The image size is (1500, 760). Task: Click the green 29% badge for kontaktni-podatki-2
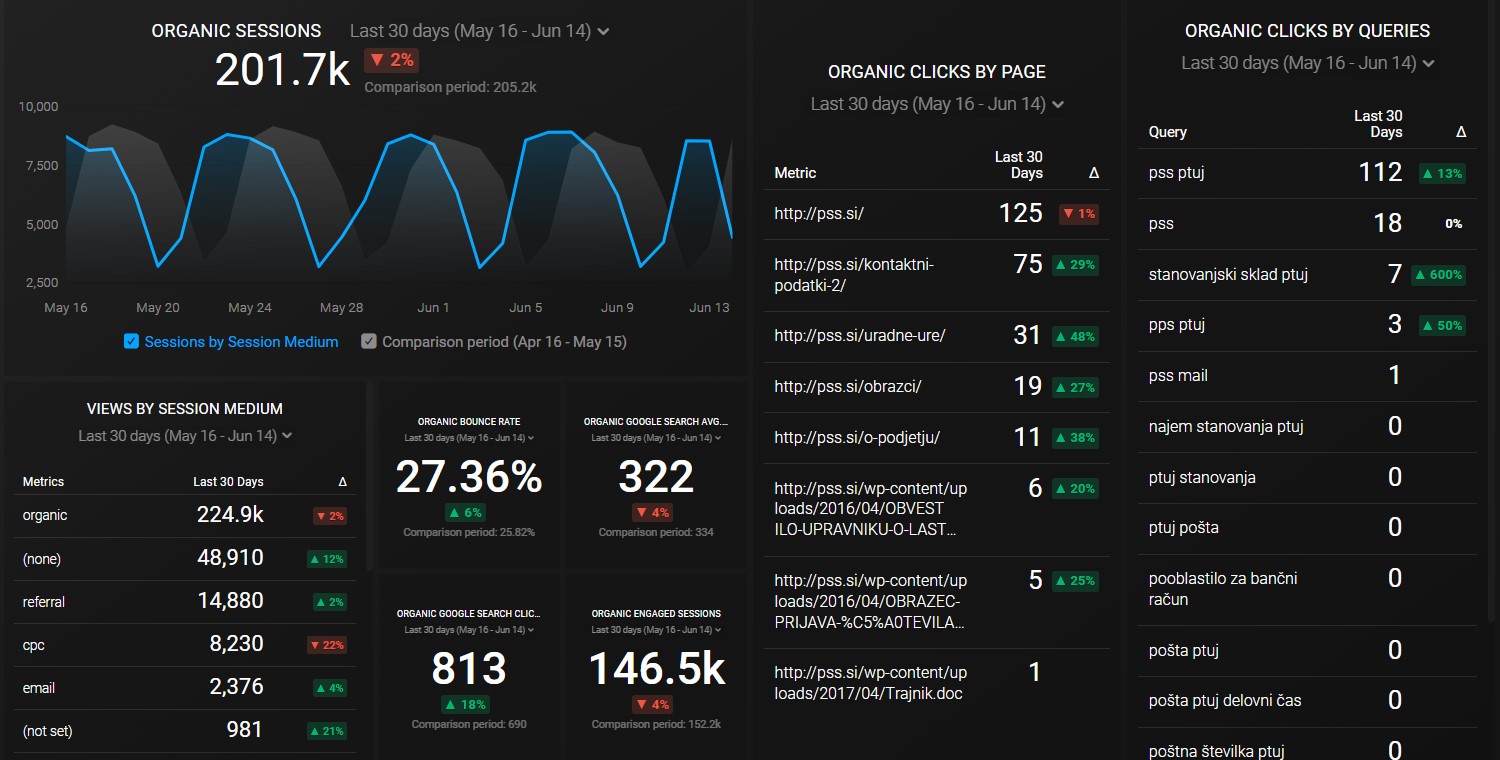[1075, 265]
